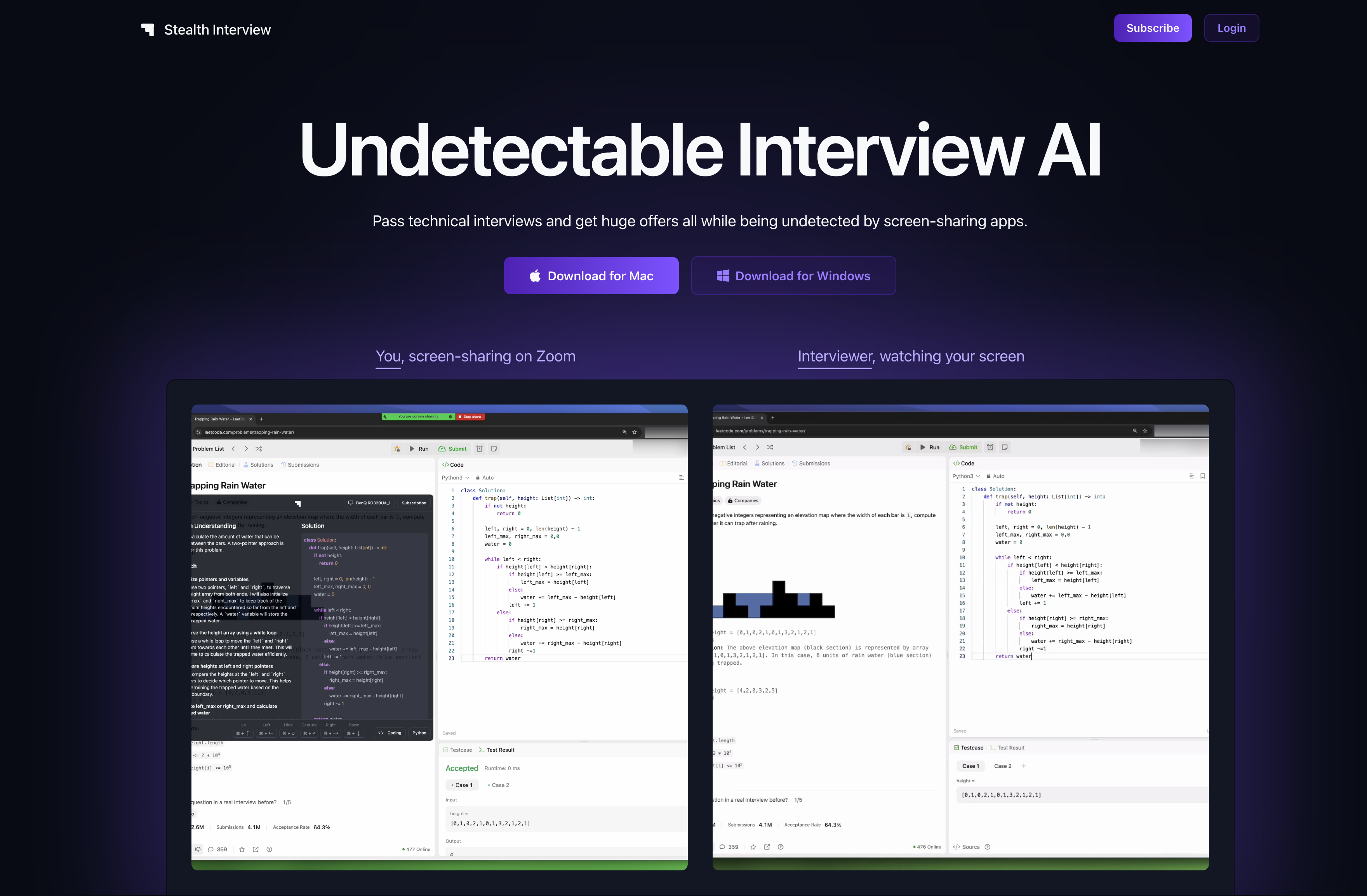Click the Download for Mac button
1367x896 pixels.
(591, 276)
